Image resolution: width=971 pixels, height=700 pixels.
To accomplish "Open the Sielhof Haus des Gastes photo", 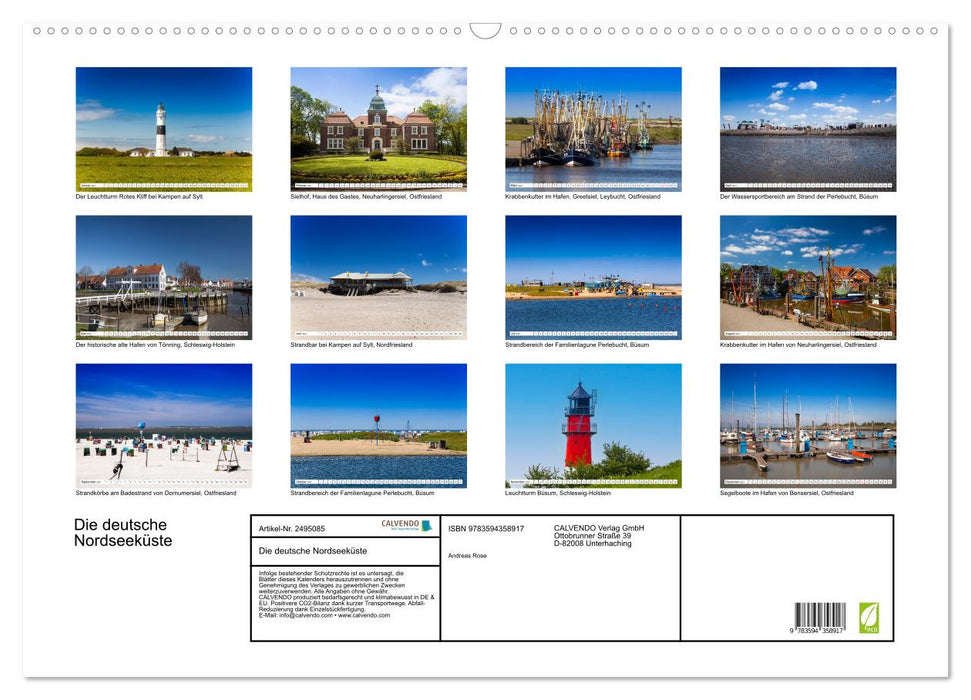I will (x=378, y=129).
